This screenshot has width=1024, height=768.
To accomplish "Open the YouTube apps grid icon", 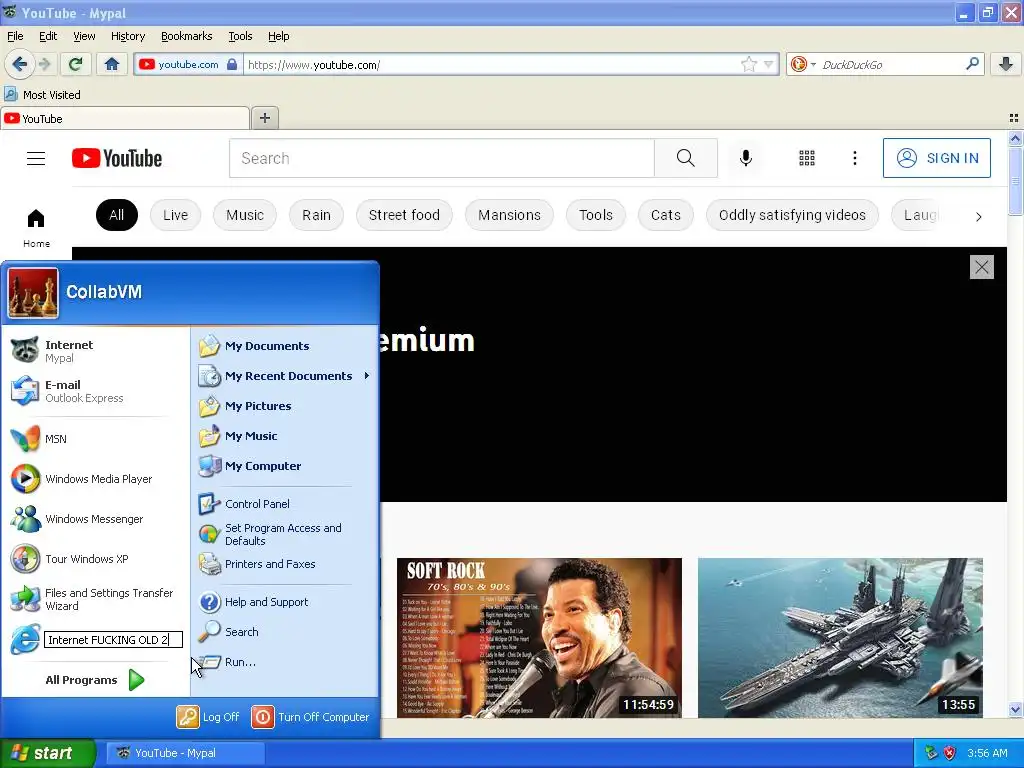I will click(807, 158).
